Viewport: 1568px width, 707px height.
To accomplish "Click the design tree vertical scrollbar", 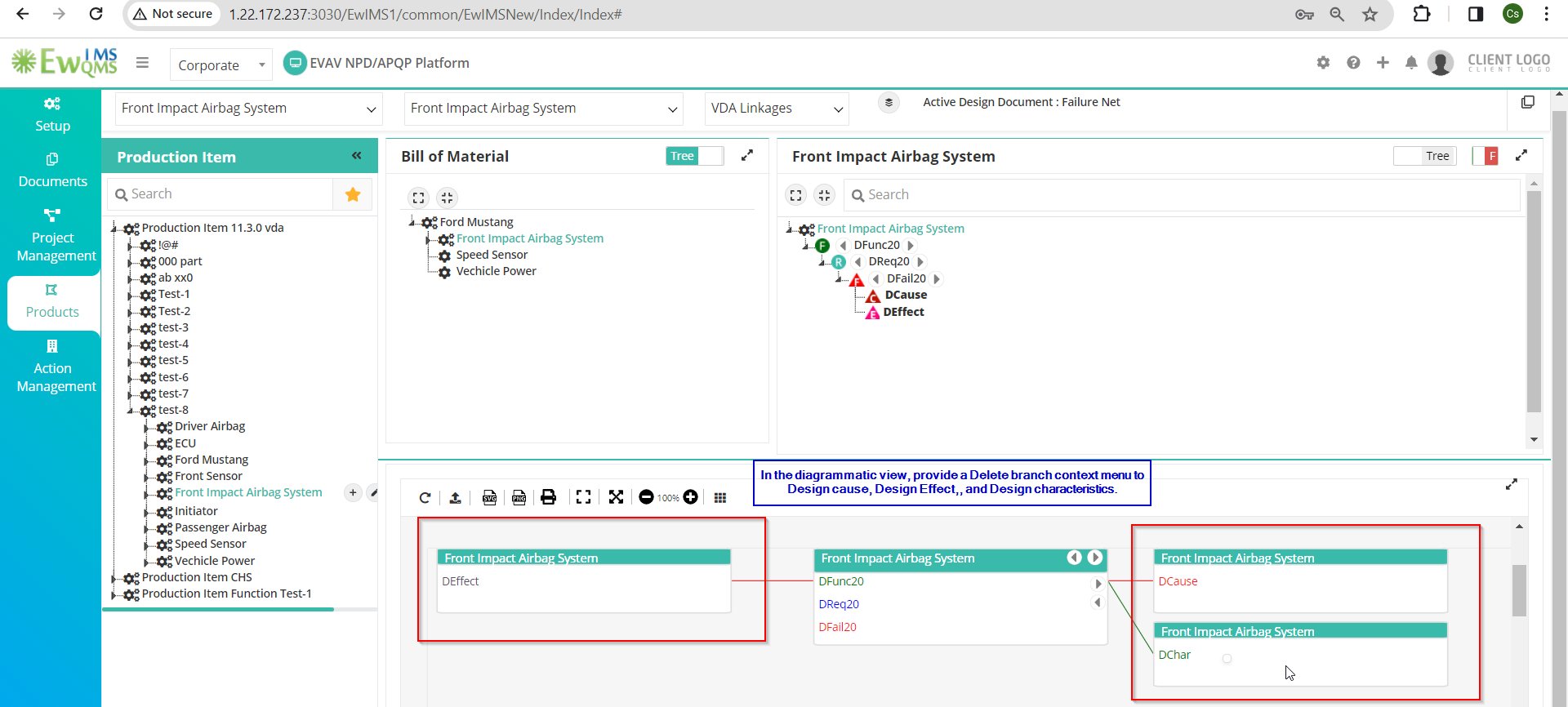I will (x=1534, y=302).
